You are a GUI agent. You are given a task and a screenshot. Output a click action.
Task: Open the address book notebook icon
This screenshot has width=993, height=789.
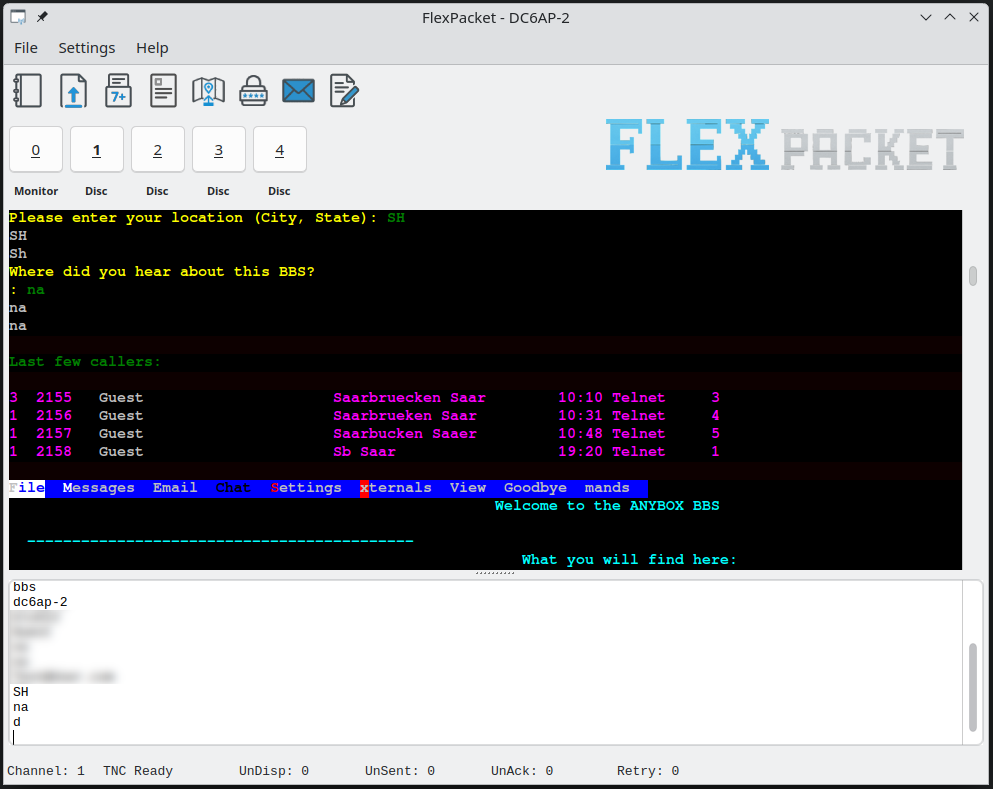27,91
